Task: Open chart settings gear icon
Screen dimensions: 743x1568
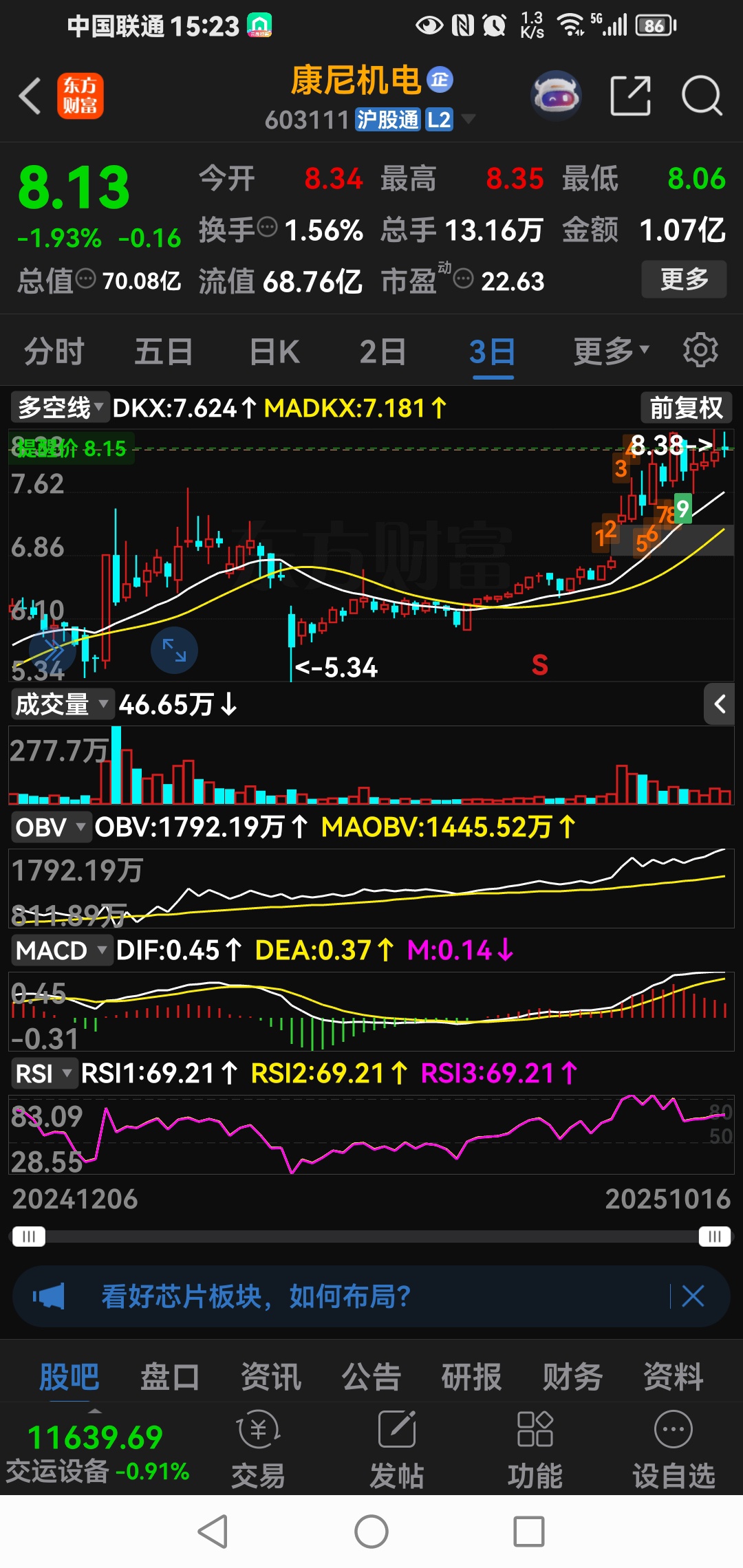Action: [700, 350]
